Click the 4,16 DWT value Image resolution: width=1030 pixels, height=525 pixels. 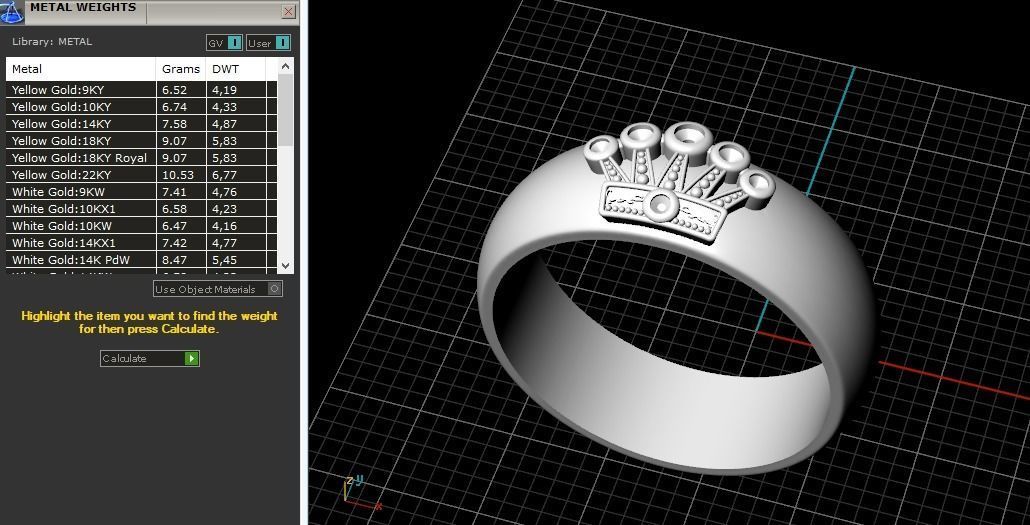click(x=225, y=226)
